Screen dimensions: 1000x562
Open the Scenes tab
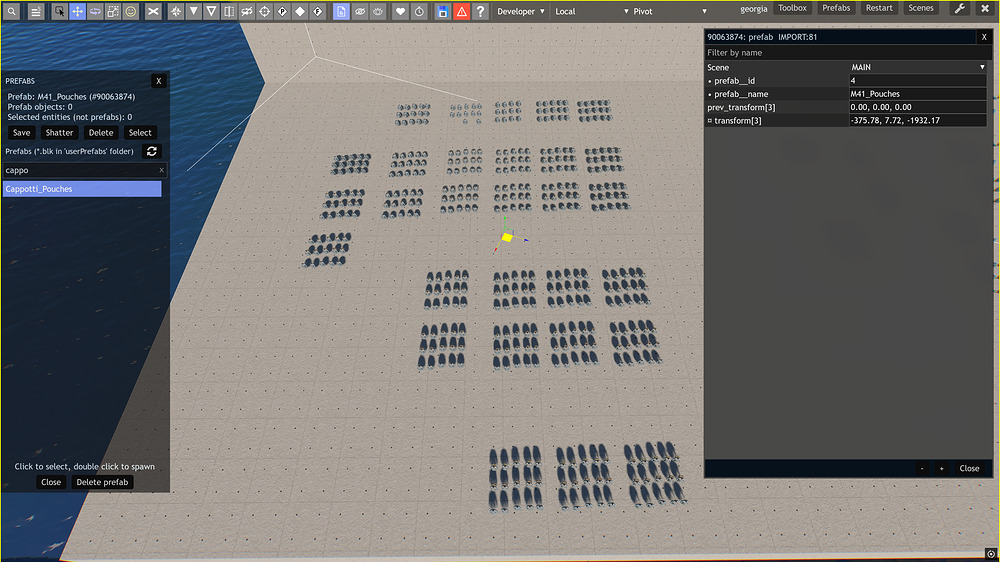pyautogui.click(x=921, y=8)
